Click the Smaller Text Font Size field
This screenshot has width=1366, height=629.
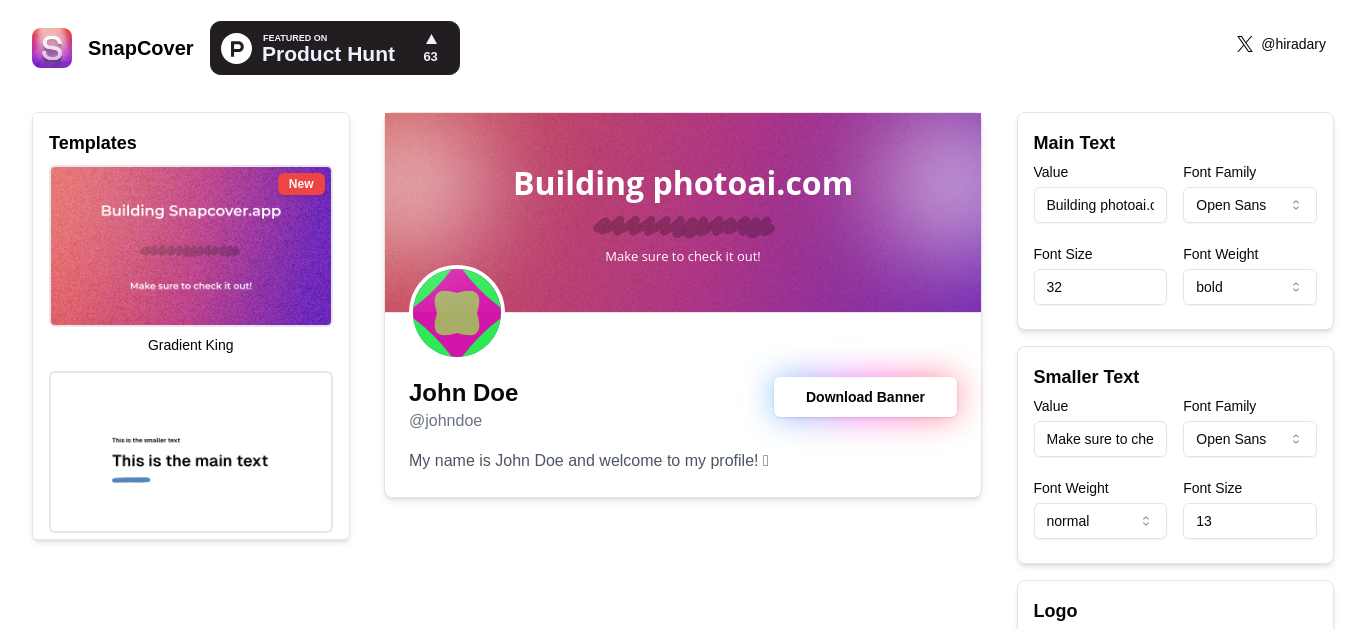1249,521
